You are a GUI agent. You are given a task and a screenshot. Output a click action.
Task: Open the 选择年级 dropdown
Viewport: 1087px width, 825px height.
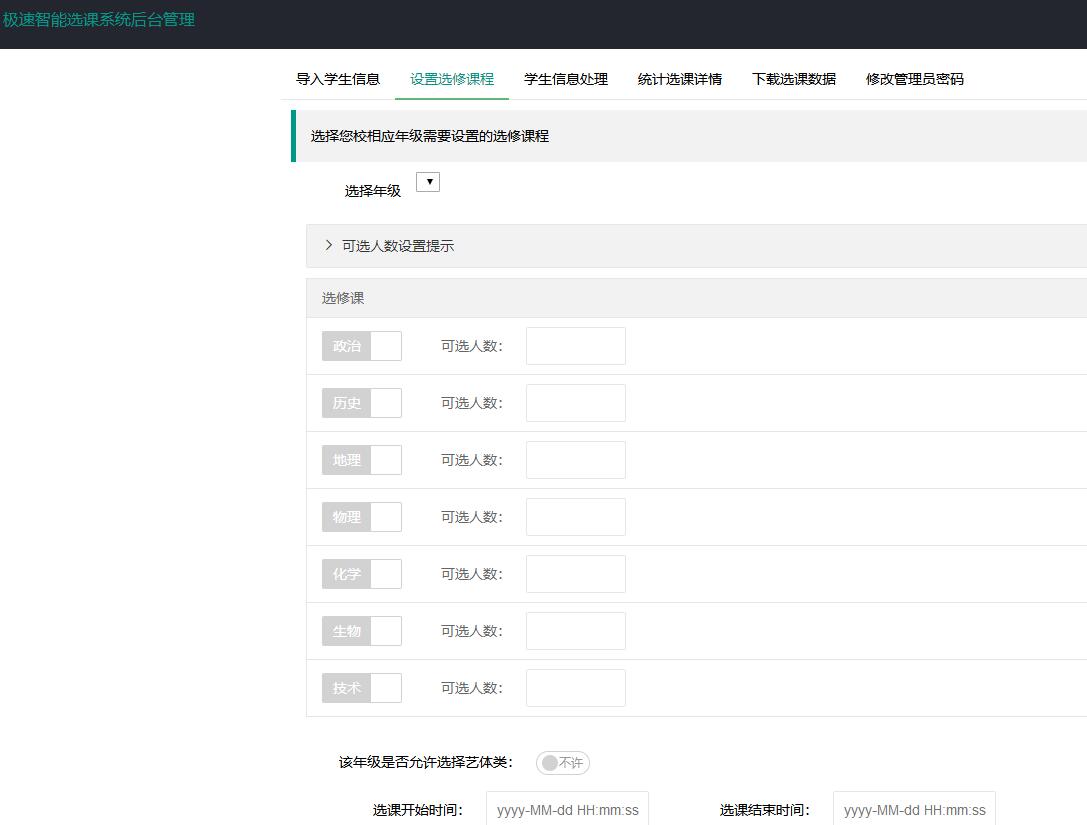[x=428, y=182]
